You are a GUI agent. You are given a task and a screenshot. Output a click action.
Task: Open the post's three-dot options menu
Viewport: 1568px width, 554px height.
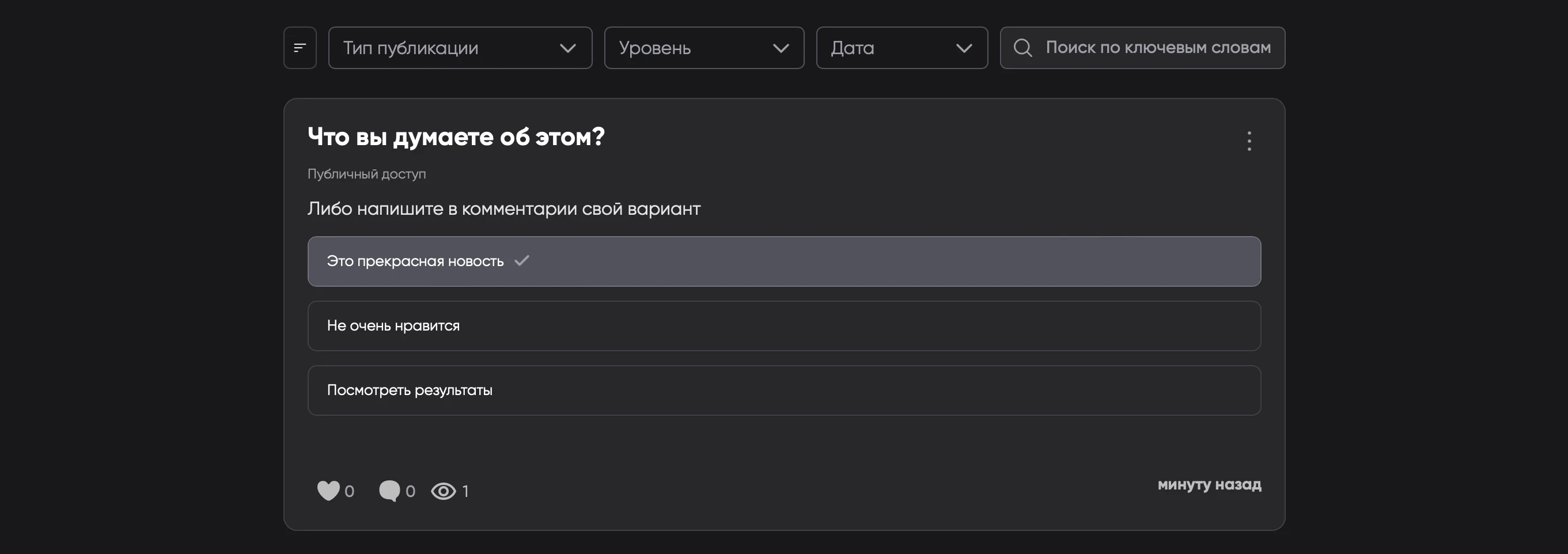click(x=1248, y=141)
